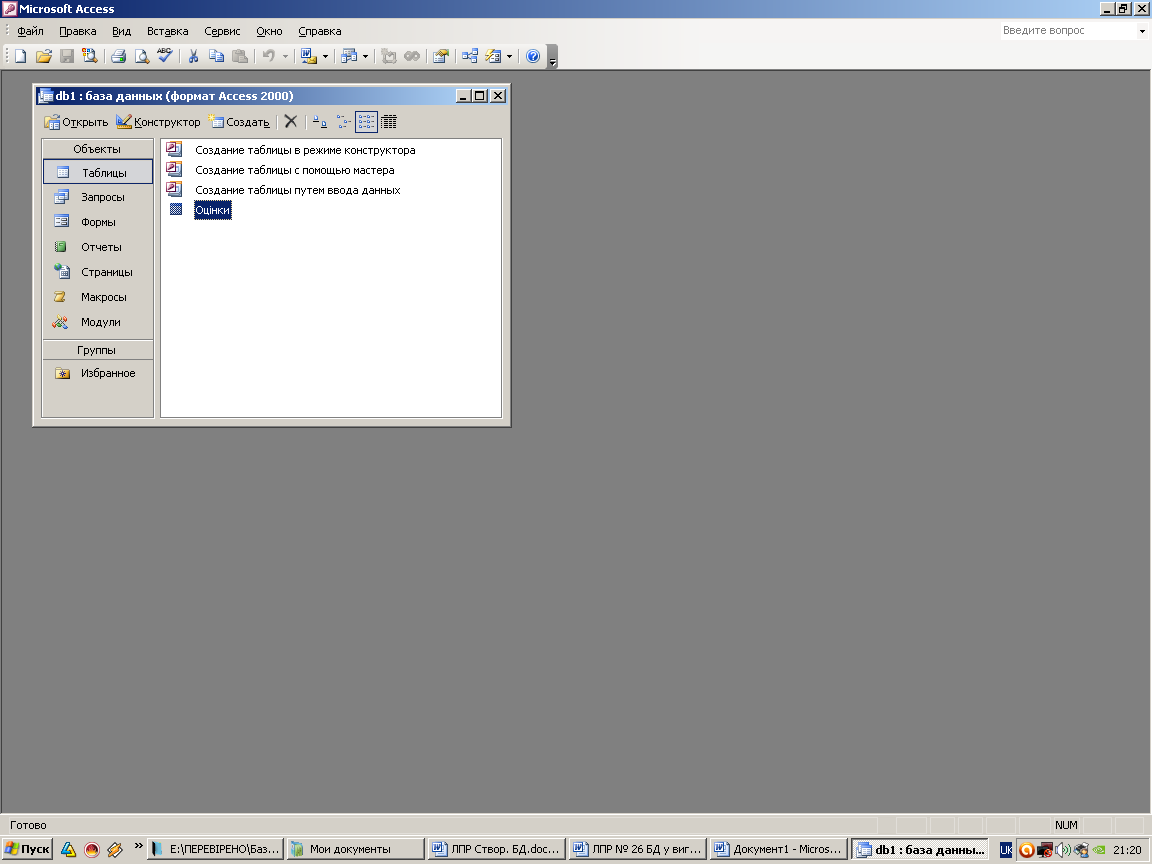Select Макросы in the objects pane

[98, 297]
